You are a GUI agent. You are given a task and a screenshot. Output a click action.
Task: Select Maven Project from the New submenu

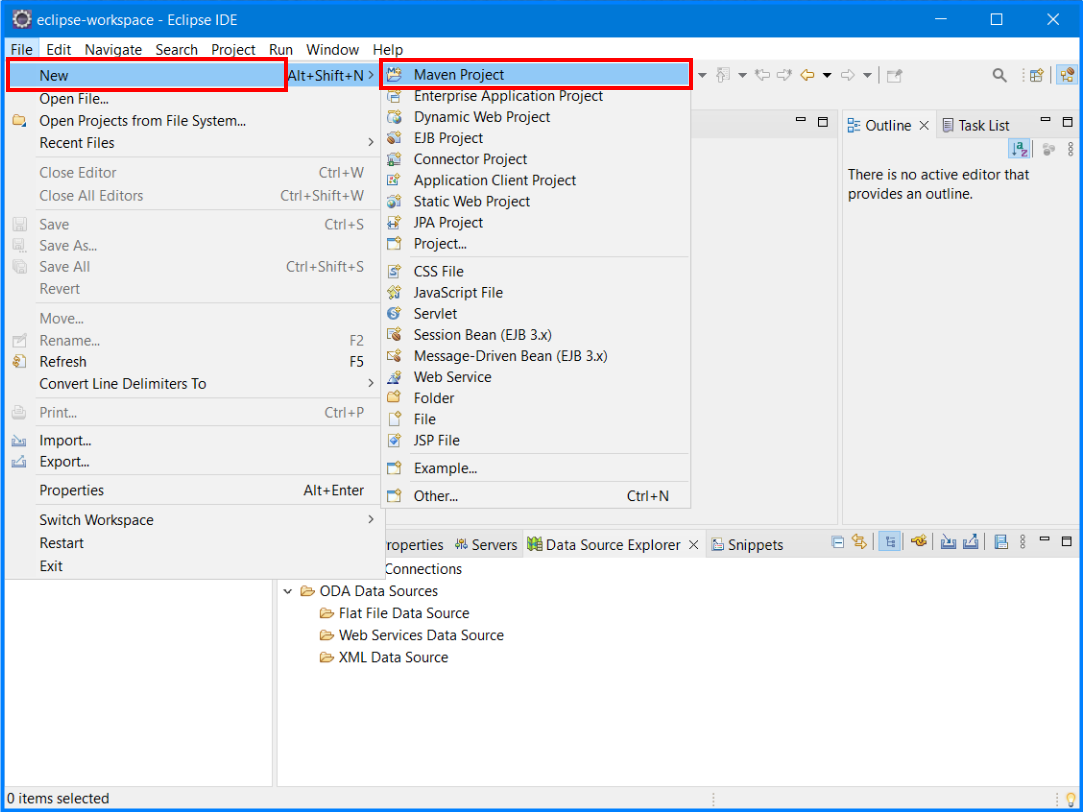460,74
